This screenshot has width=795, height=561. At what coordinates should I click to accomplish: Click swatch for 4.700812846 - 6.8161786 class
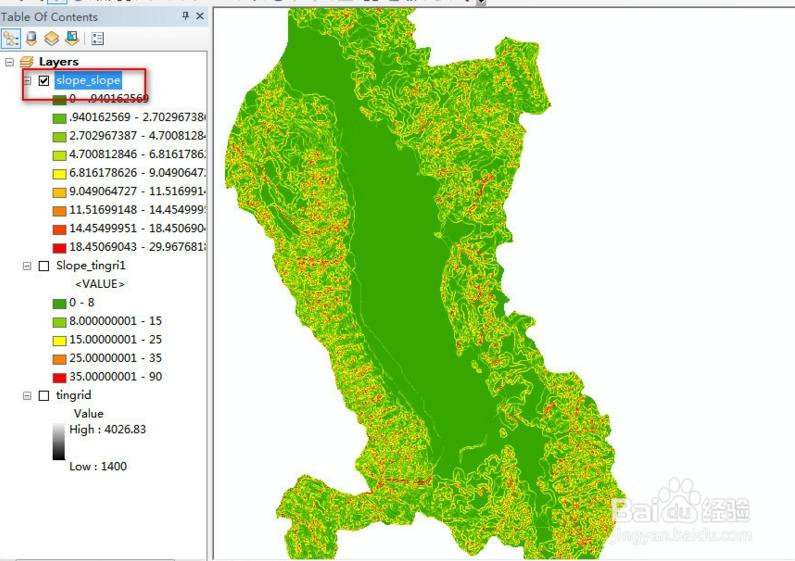point(59,155)
